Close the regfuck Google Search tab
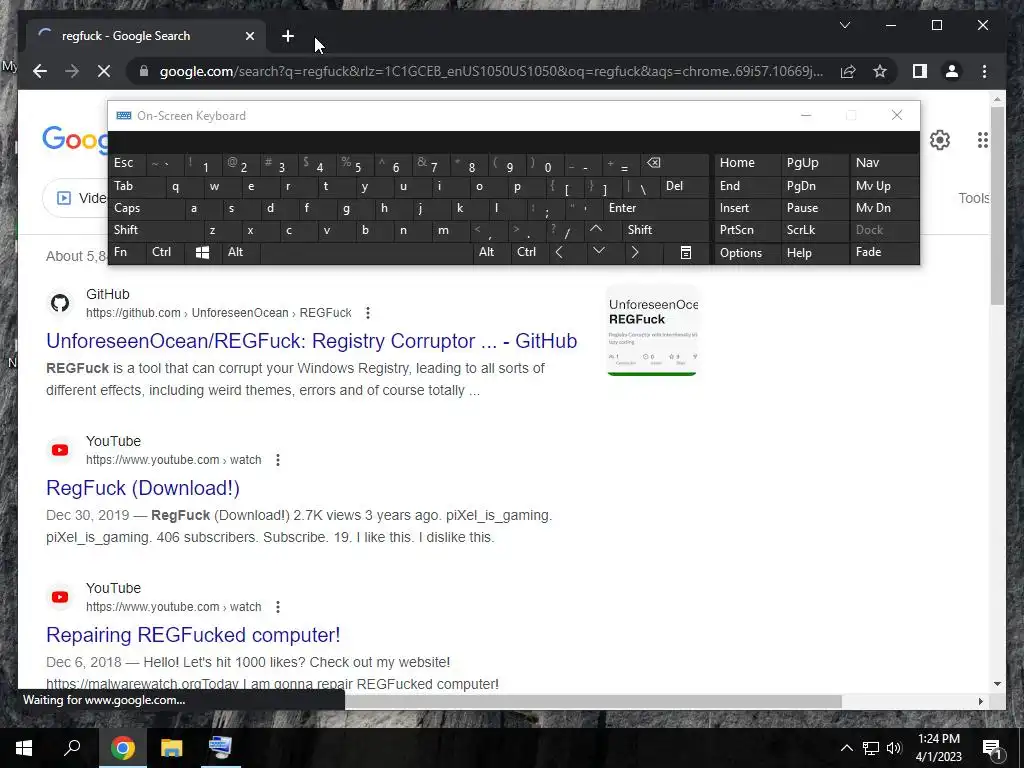Viewport: 1024px width, 768px height. (249, 36)
